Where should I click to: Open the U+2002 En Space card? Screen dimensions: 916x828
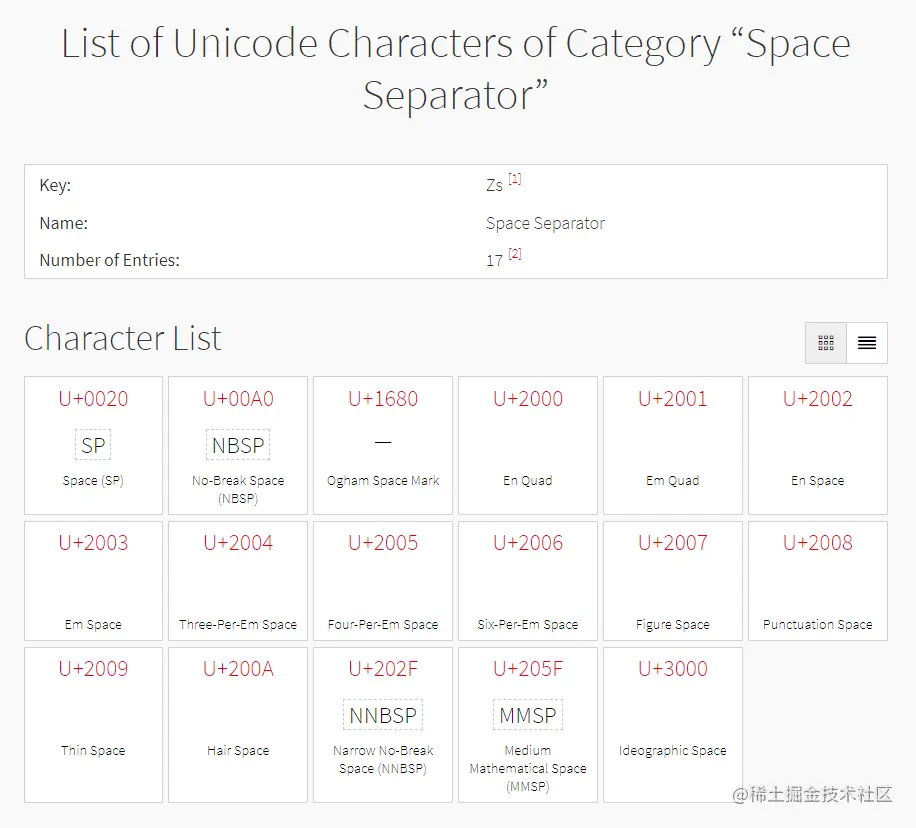point(818,445)
